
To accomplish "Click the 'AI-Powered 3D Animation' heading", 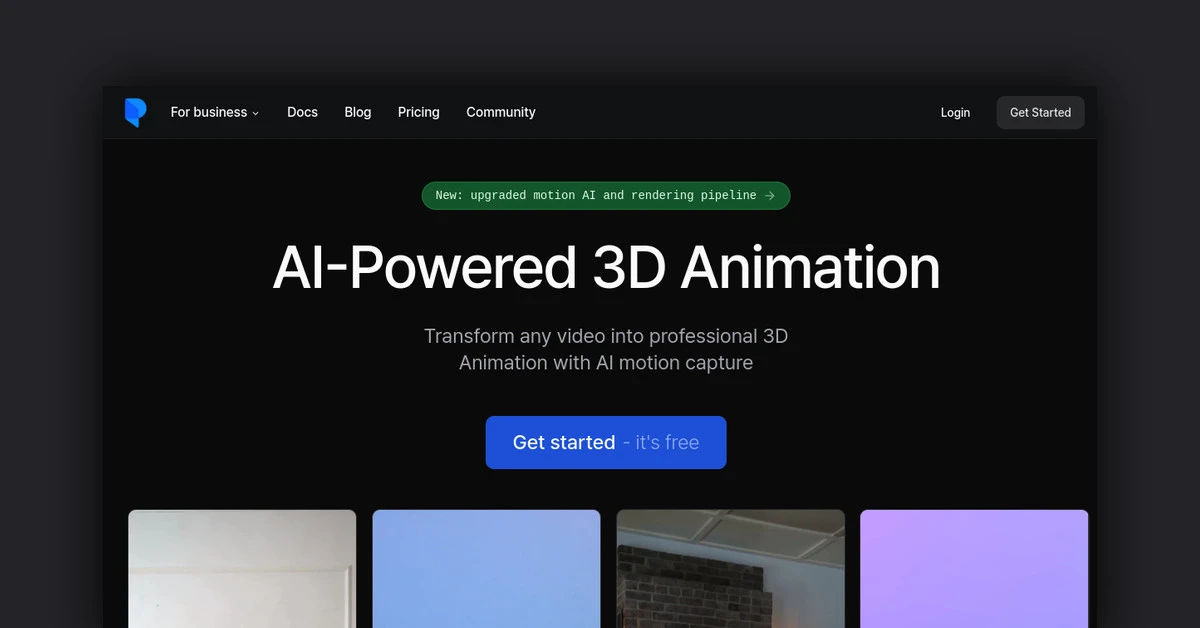I will 606,268.
